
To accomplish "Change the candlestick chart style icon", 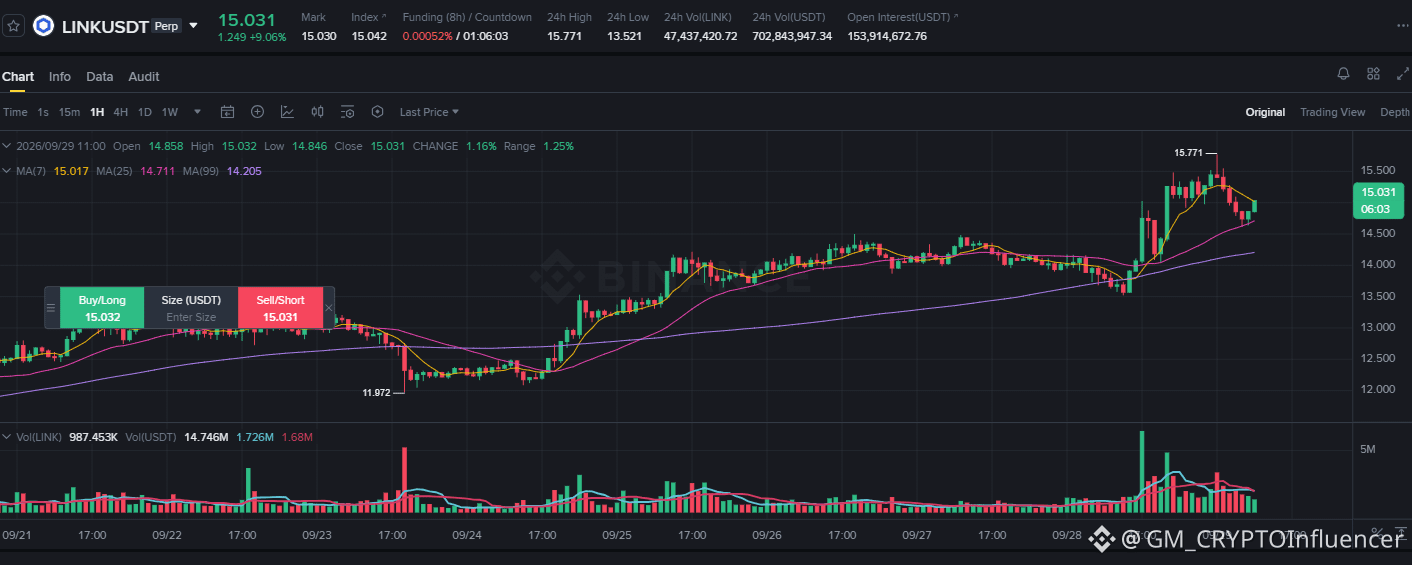I will point(317,112).
